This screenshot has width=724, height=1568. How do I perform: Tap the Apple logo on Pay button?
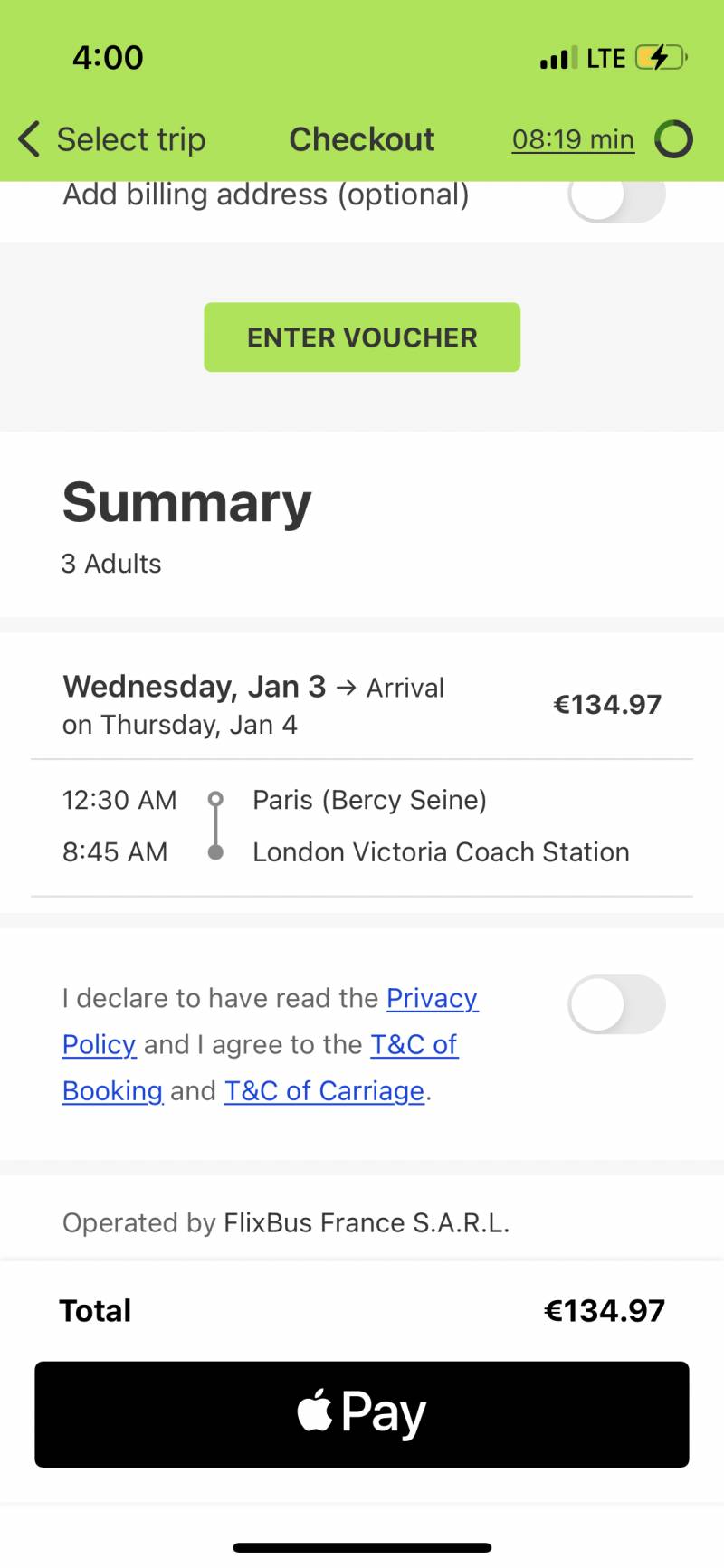click(315, 1412)
